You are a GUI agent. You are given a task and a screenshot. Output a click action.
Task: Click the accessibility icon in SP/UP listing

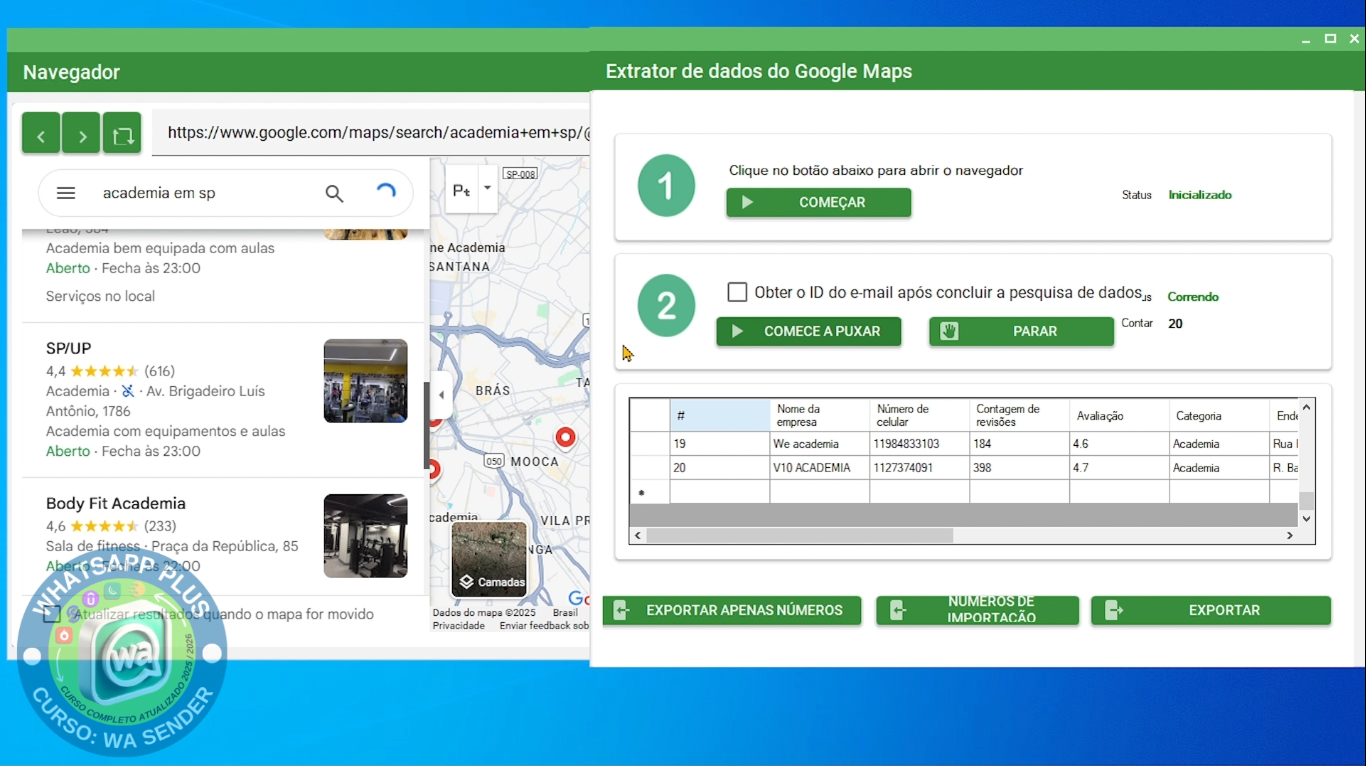[x=128, y=391]
